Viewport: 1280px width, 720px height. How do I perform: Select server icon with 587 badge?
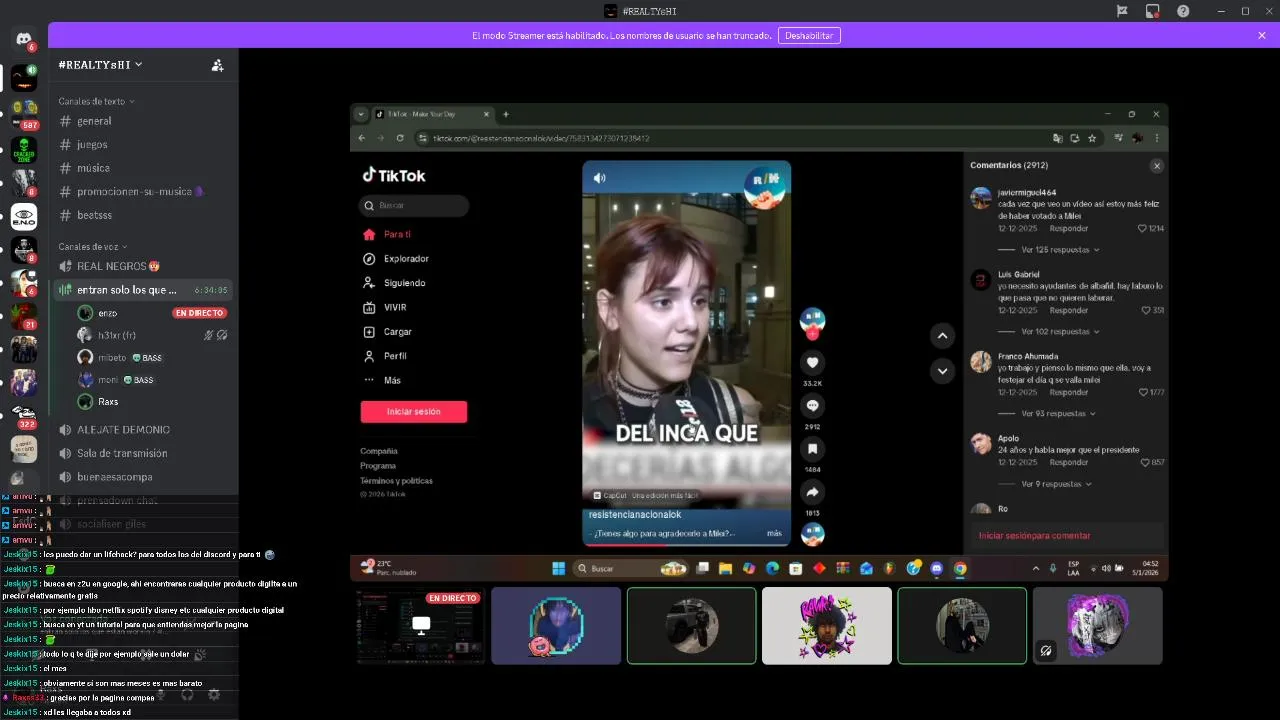pos(24,112)
